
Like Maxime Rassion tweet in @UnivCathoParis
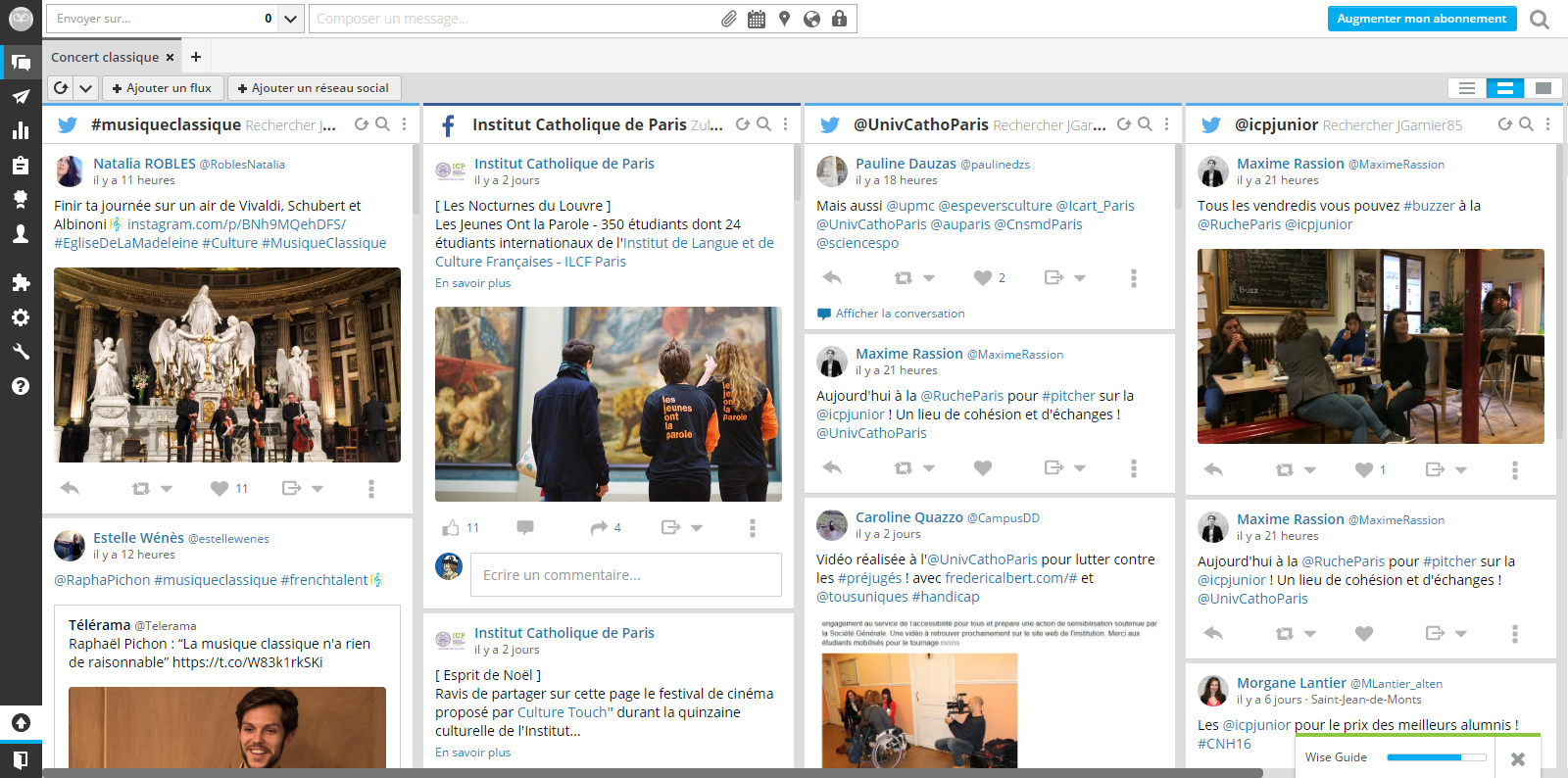point(983,468)
